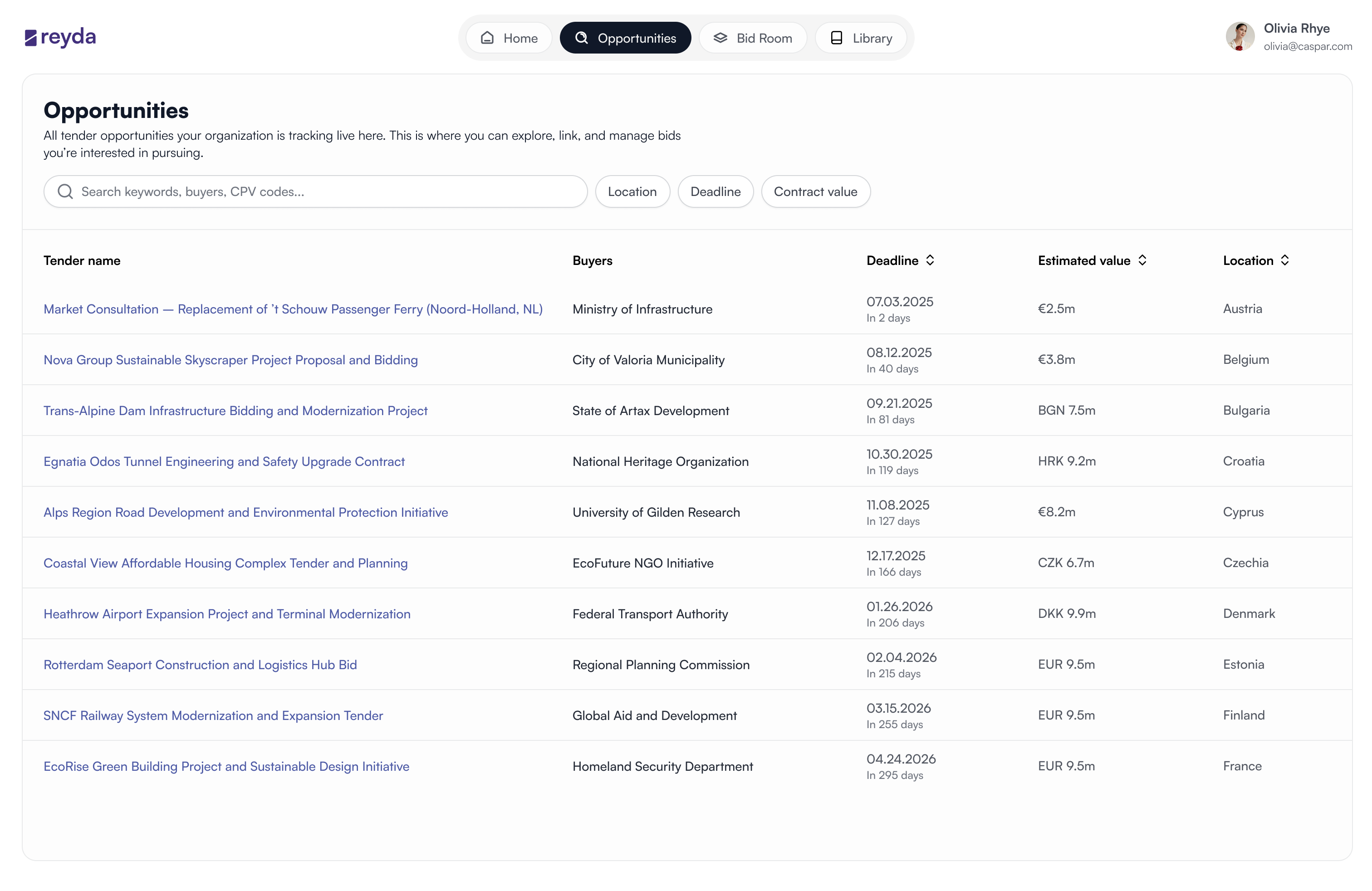Click buyer Regional Planning Commission
Image resolution: width=1372 pixels, height=891 pixels.
661,665
